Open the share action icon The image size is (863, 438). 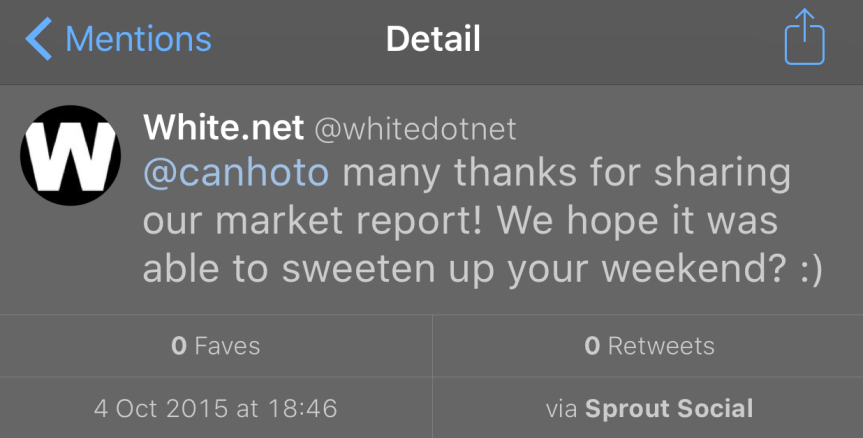pos(805,40)
